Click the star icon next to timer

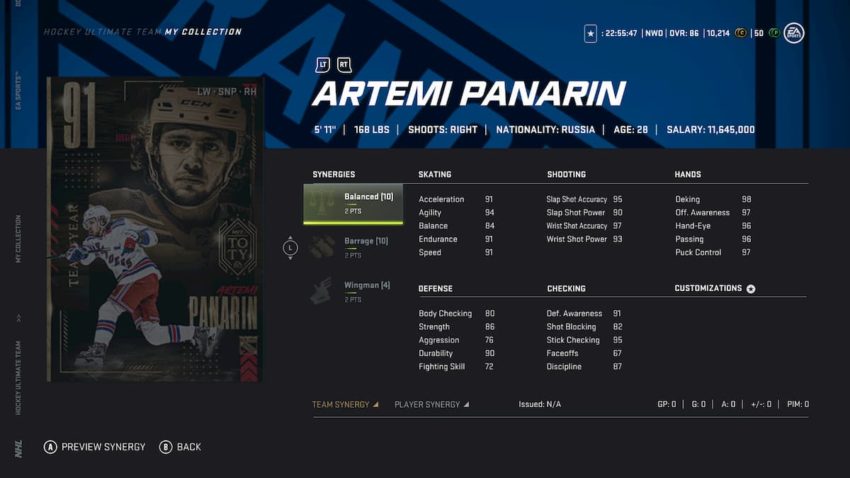[590, 34]
